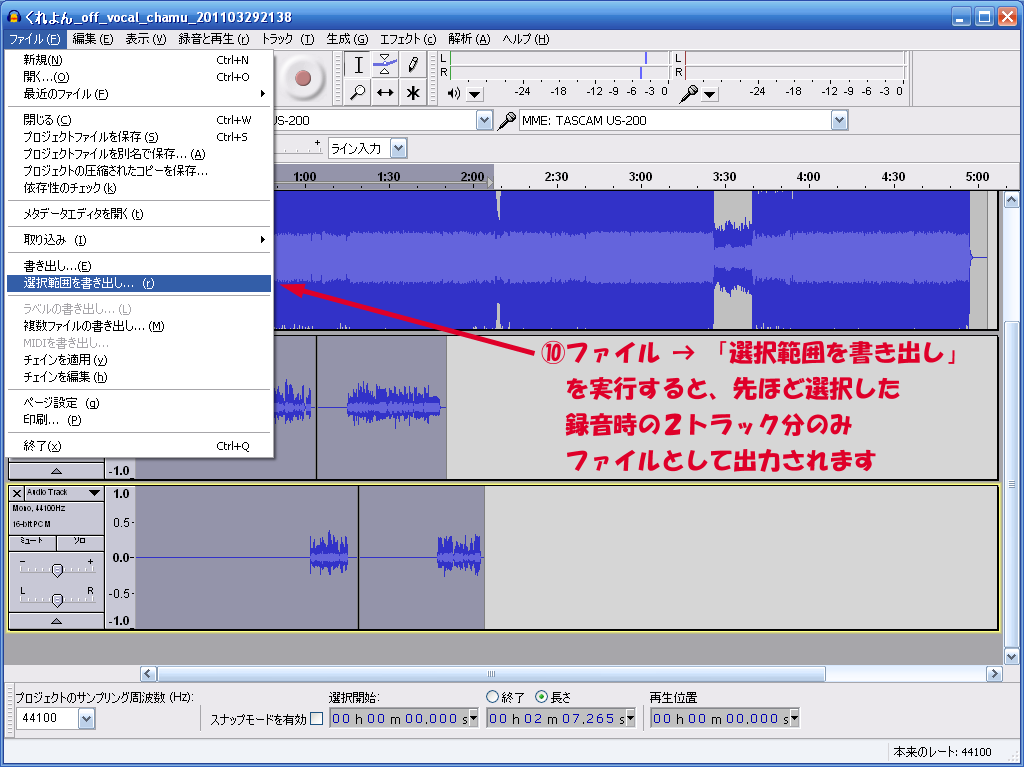Image resolution: width=1024 pixels, height=767 pixels.
Task: Open the 生成 menu
Action: pos(347,39)
